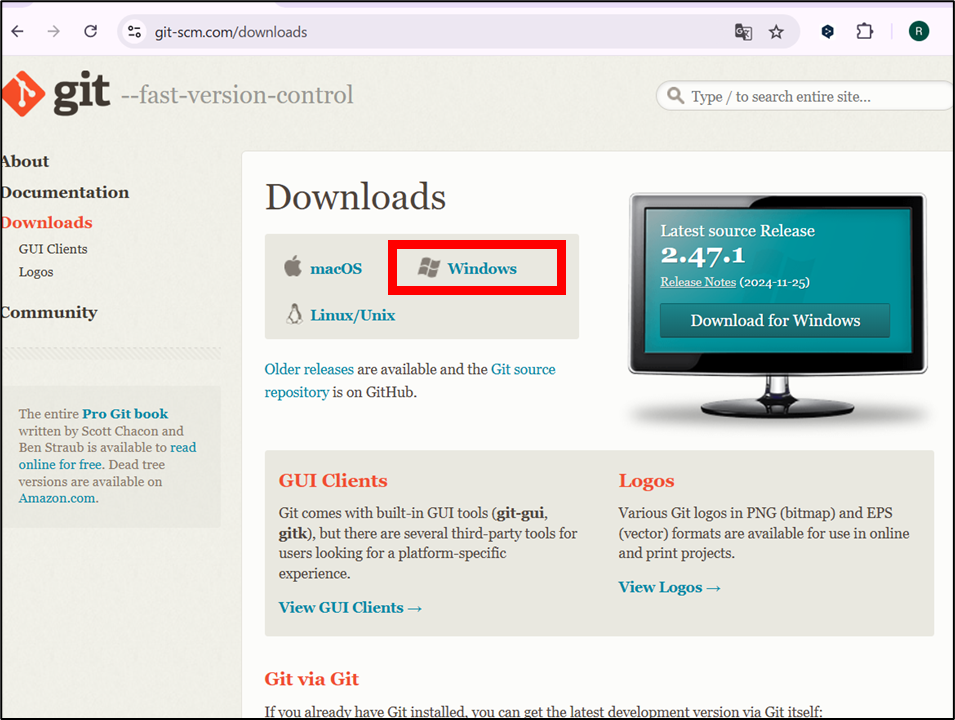Open the About section in sidebar
Viewport: 955px width, 720px height.
coord(24,161)
